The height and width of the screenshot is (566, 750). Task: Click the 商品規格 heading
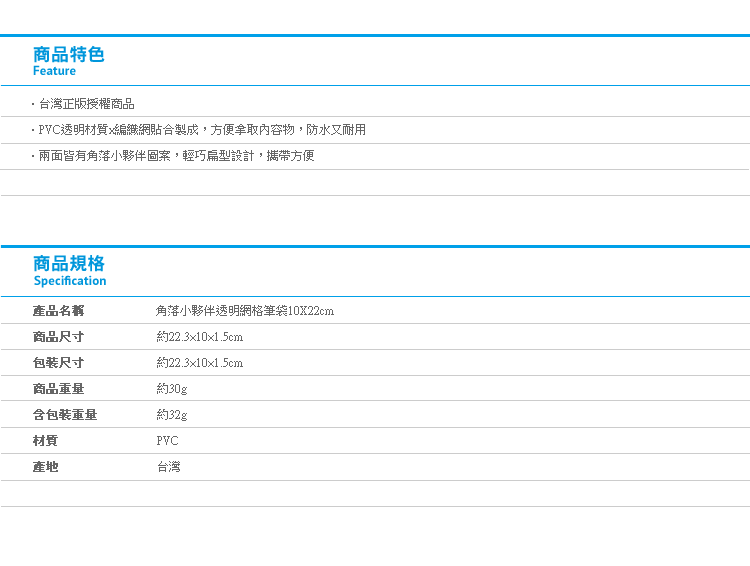[x=68, y=264]
